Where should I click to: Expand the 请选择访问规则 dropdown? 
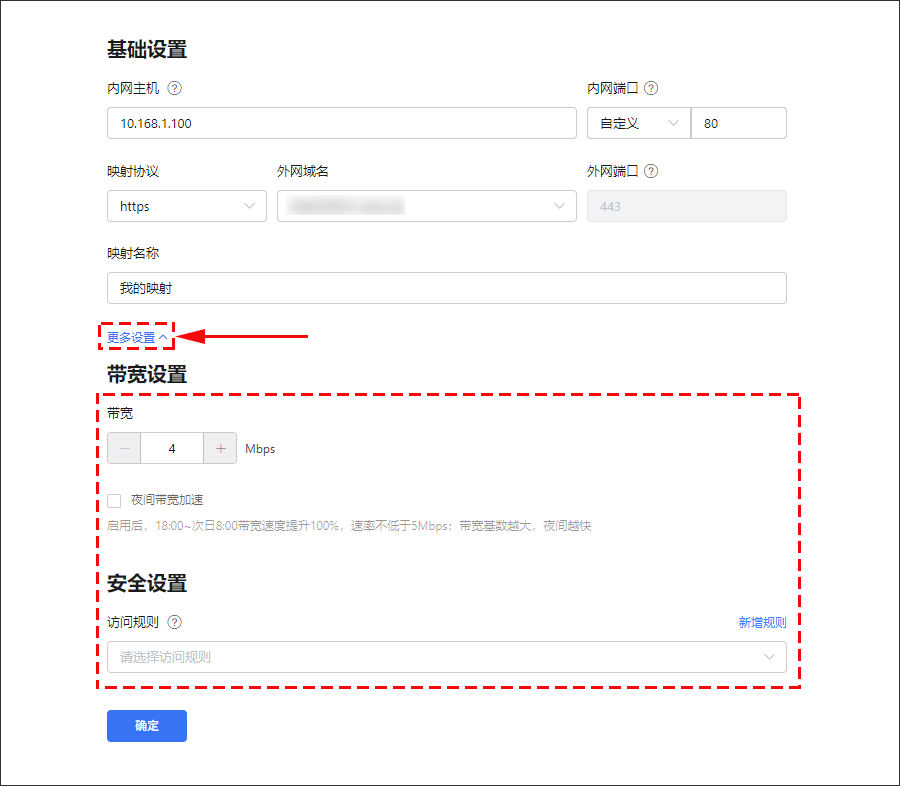(446, 657)
